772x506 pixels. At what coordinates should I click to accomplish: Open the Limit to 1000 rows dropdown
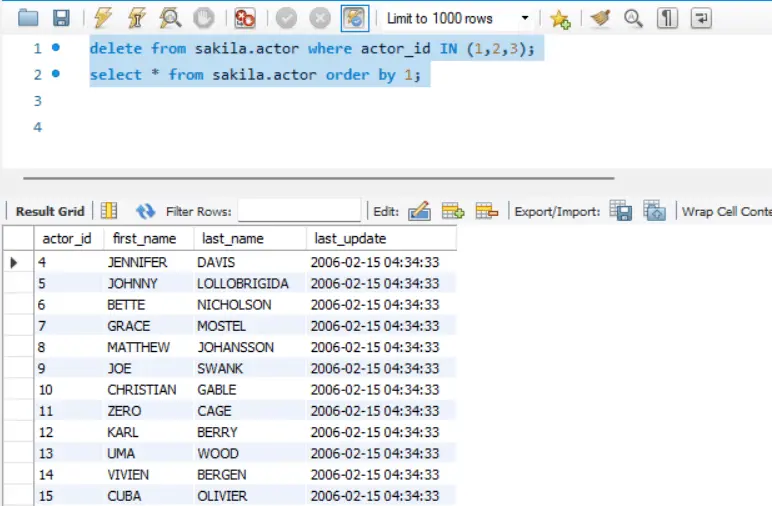(x=457, y=19)
